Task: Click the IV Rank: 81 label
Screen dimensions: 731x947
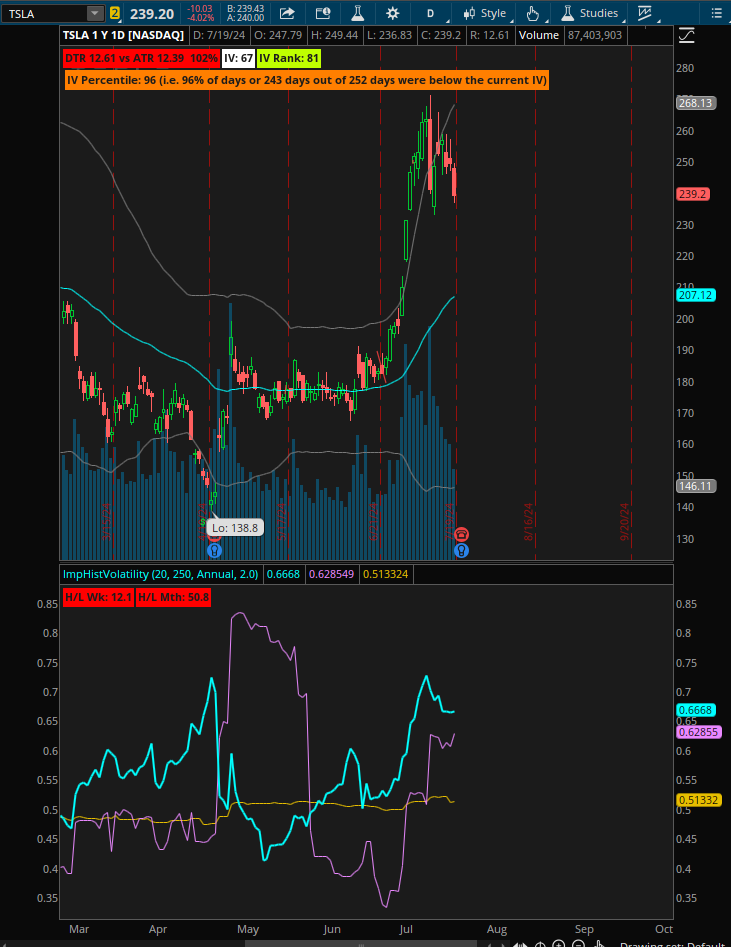Action: point(289,59)
